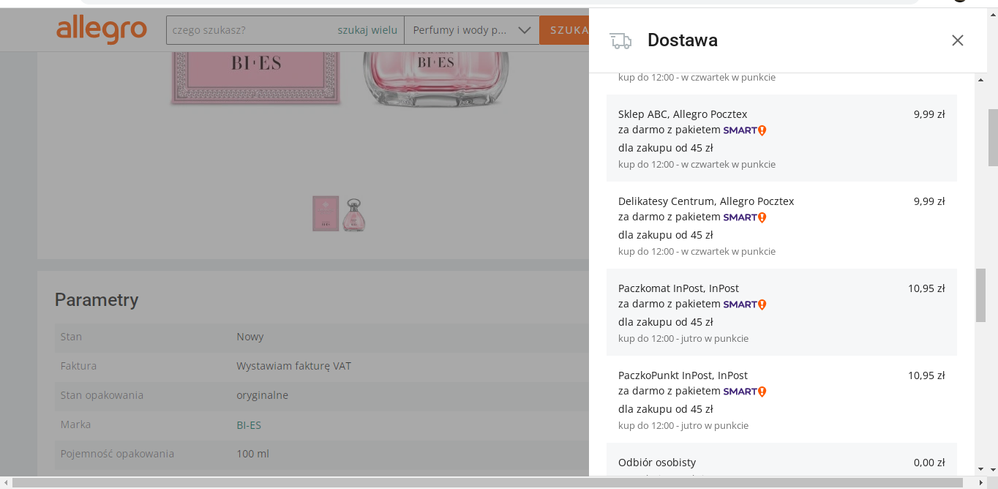This screenshot has height=489, width=998.
Task: Click the 'Pojemność opakowania' label
Action: coord(117,454)
